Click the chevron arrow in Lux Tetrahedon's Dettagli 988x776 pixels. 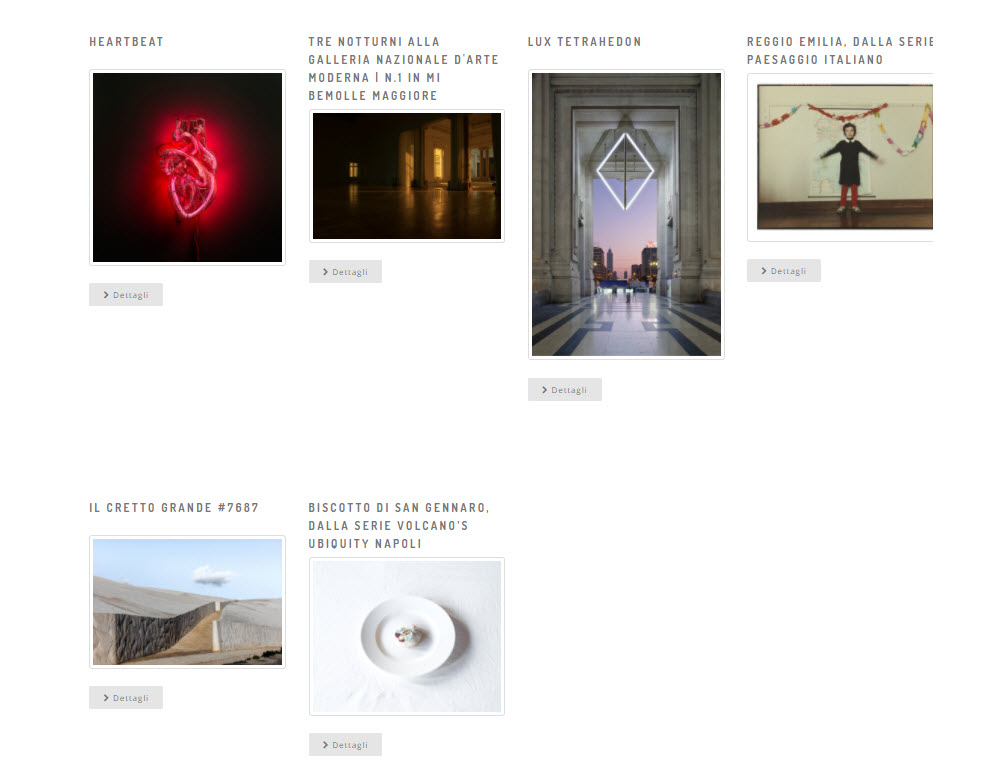(545, 390)
